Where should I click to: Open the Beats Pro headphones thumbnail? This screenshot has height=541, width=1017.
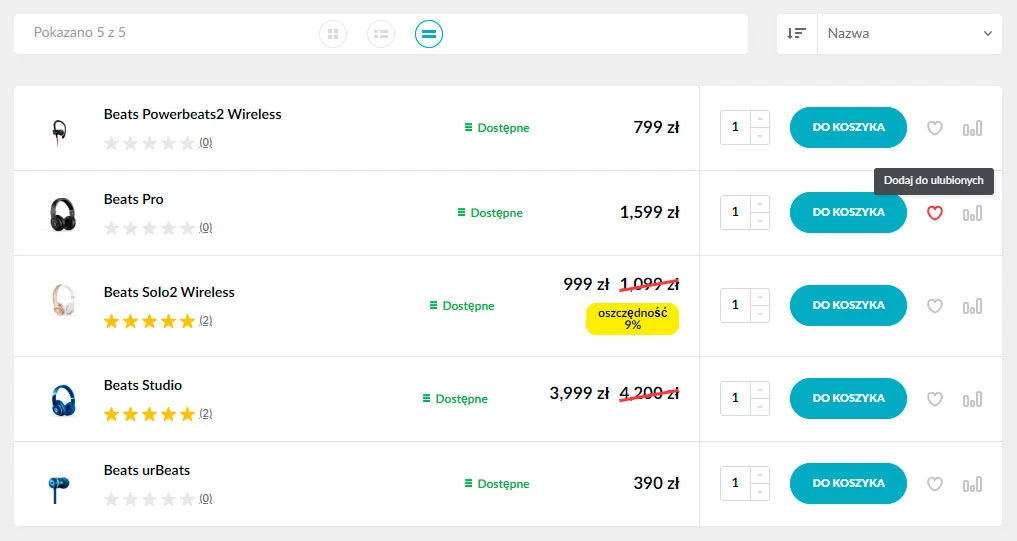click(x=63, y=214)
